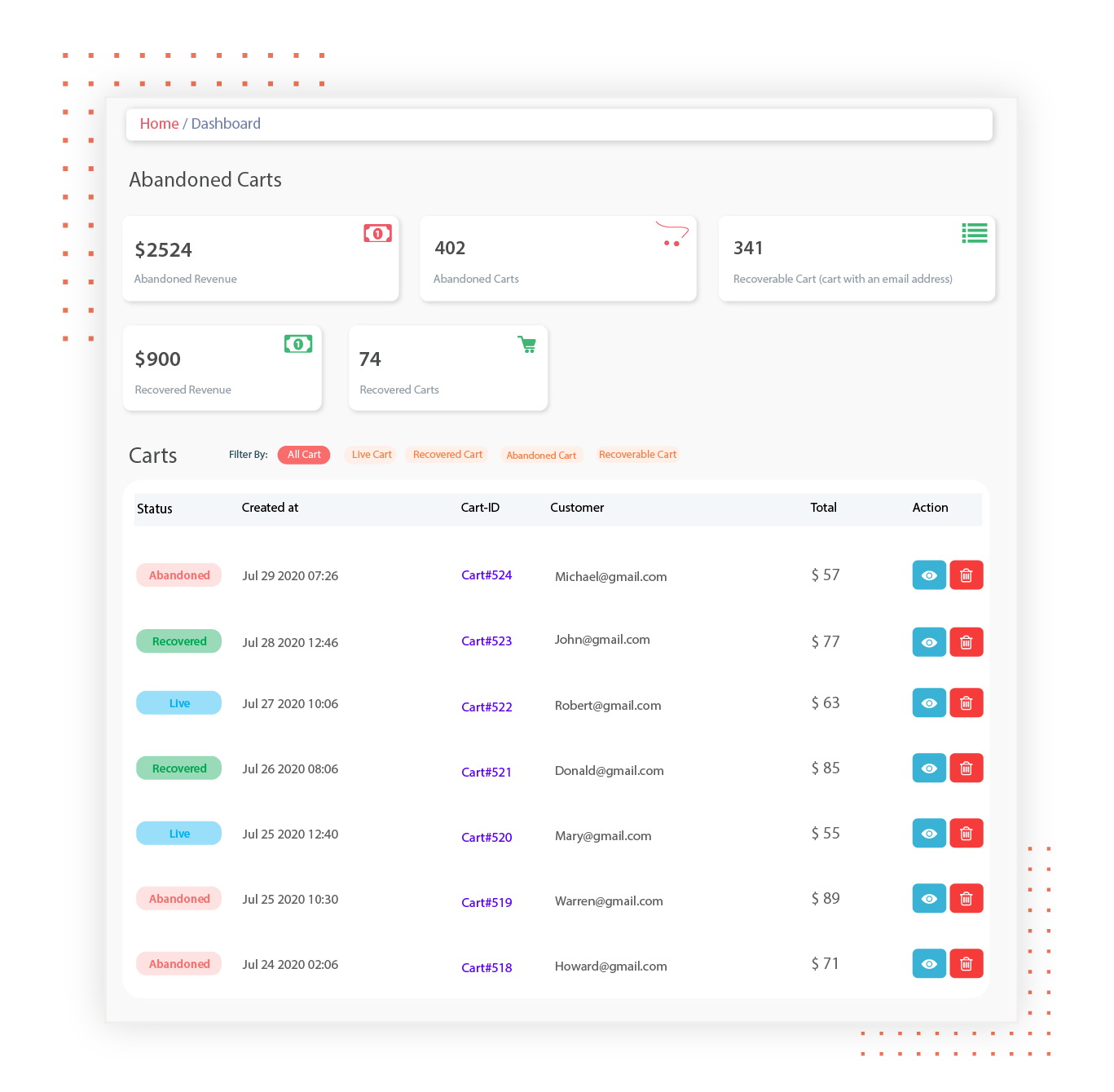This screenshot has width=1114, height=1092.
Task: Click the green cart icon on Recovered Carts card
Action: 527,345
